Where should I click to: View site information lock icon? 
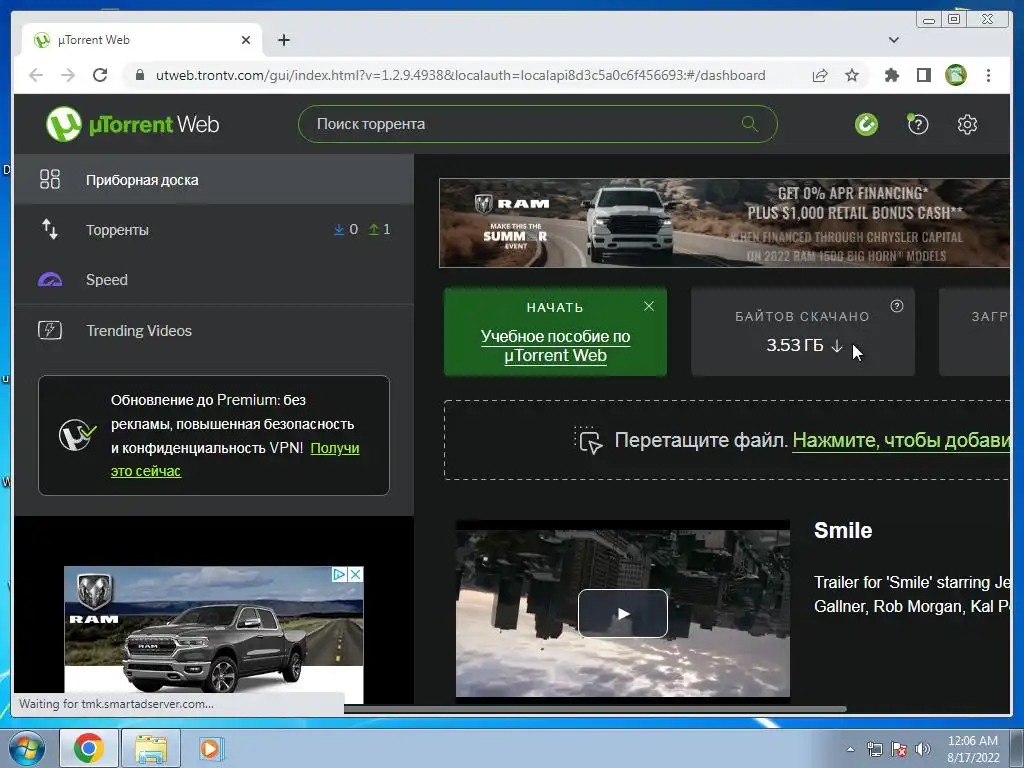click(140, 75)
